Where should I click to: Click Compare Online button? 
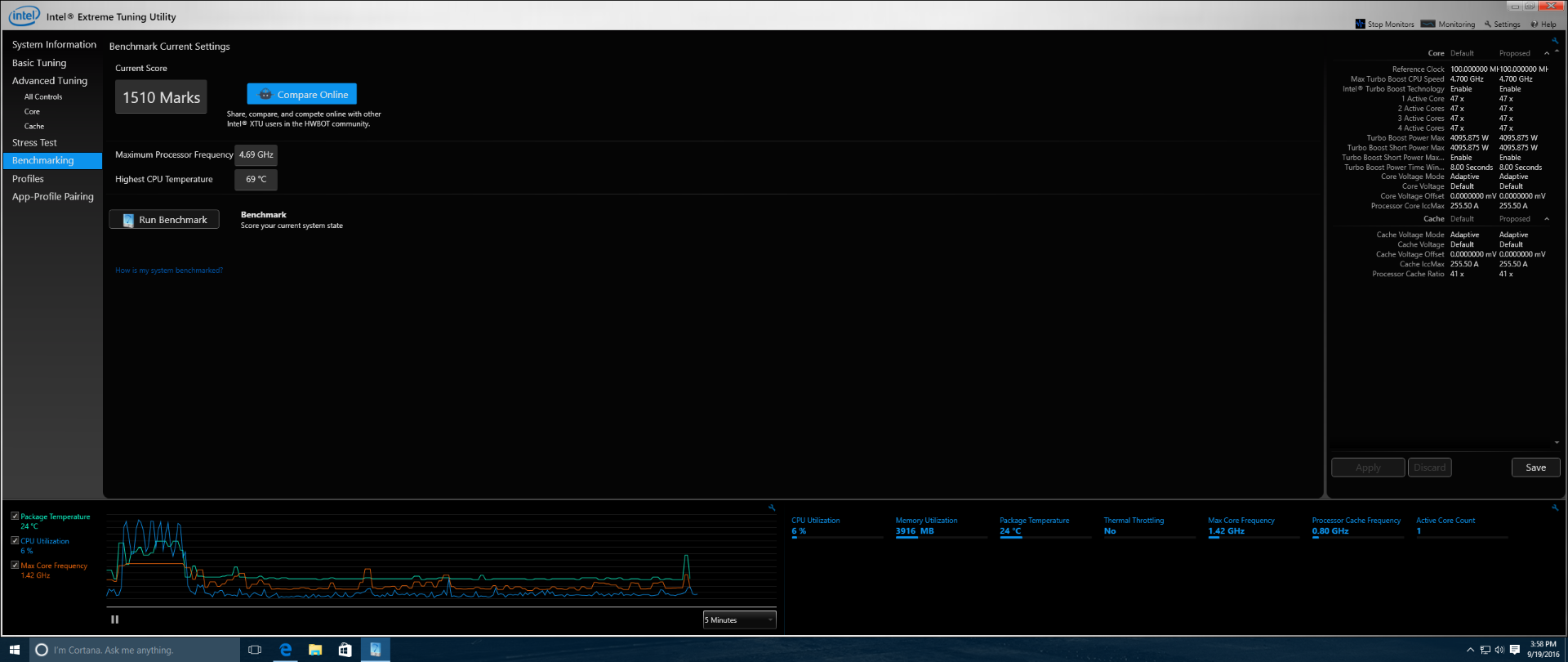pyautogui.click(x=302, y=94)
